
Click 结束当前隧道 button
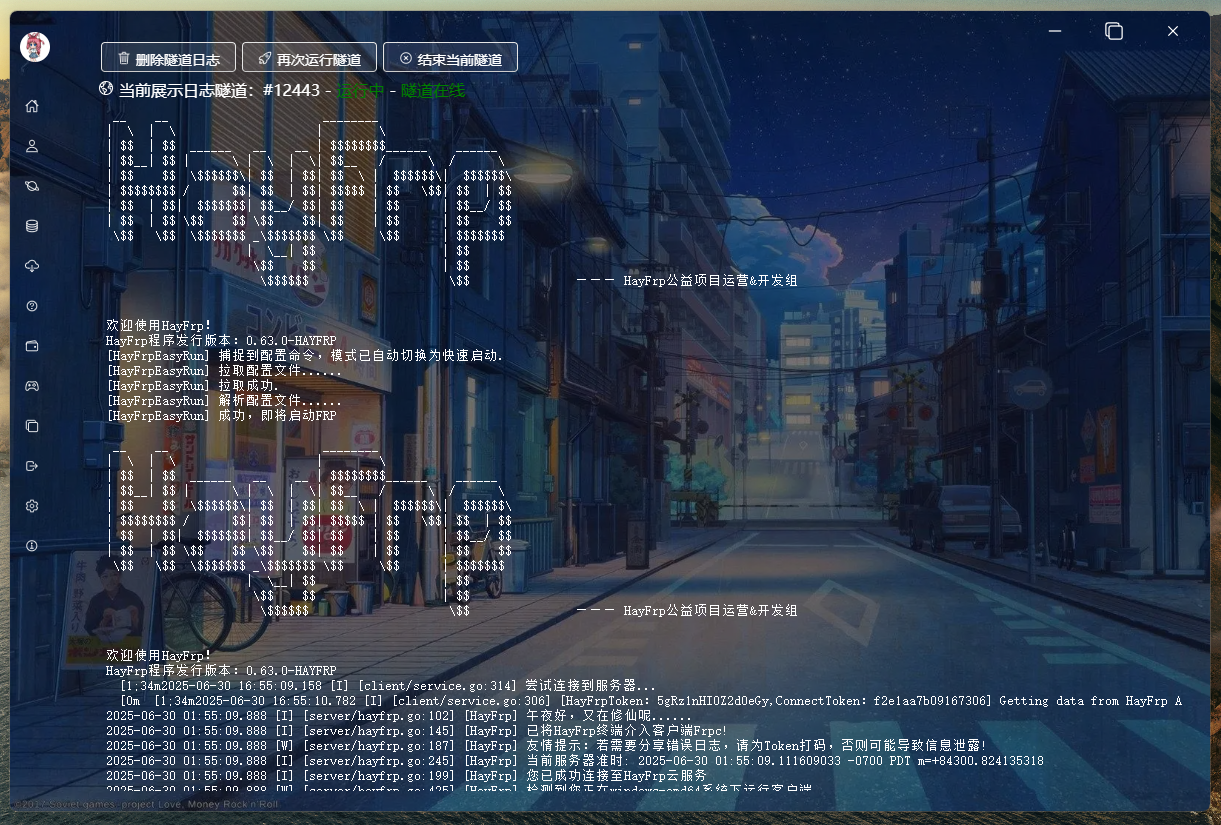450,58
